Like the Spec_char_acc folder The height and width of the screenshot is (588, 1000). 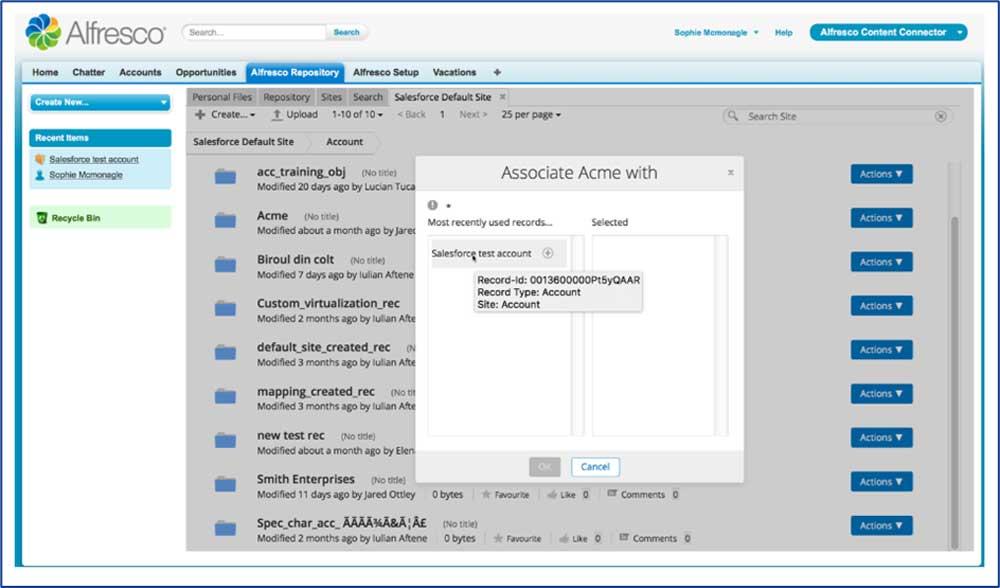click(x=574, y=538)
